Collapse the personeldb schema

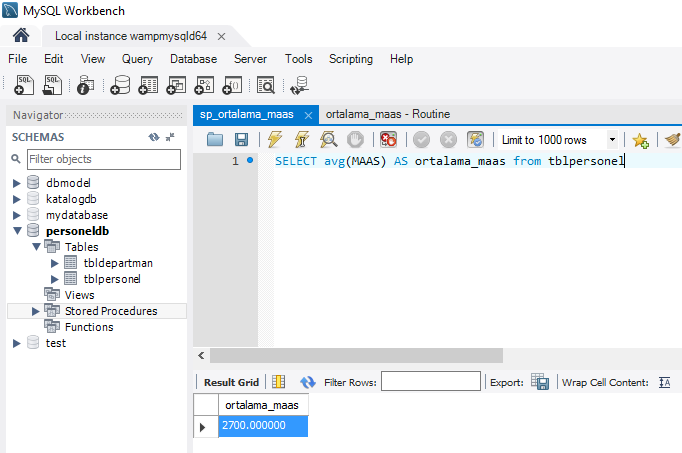click(17, 231)
